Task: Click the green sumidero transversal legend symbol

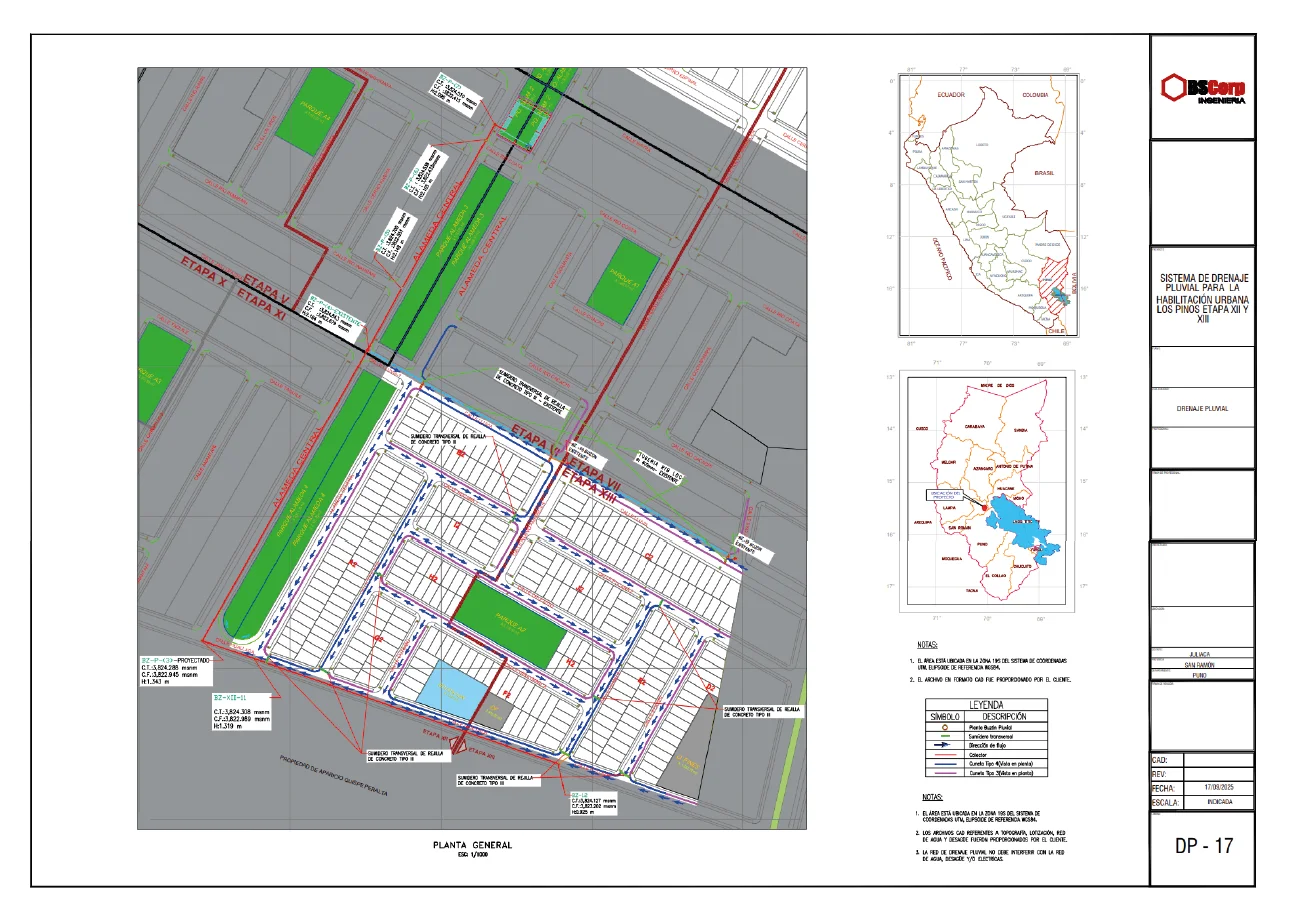Action: [x=946, y=736]
